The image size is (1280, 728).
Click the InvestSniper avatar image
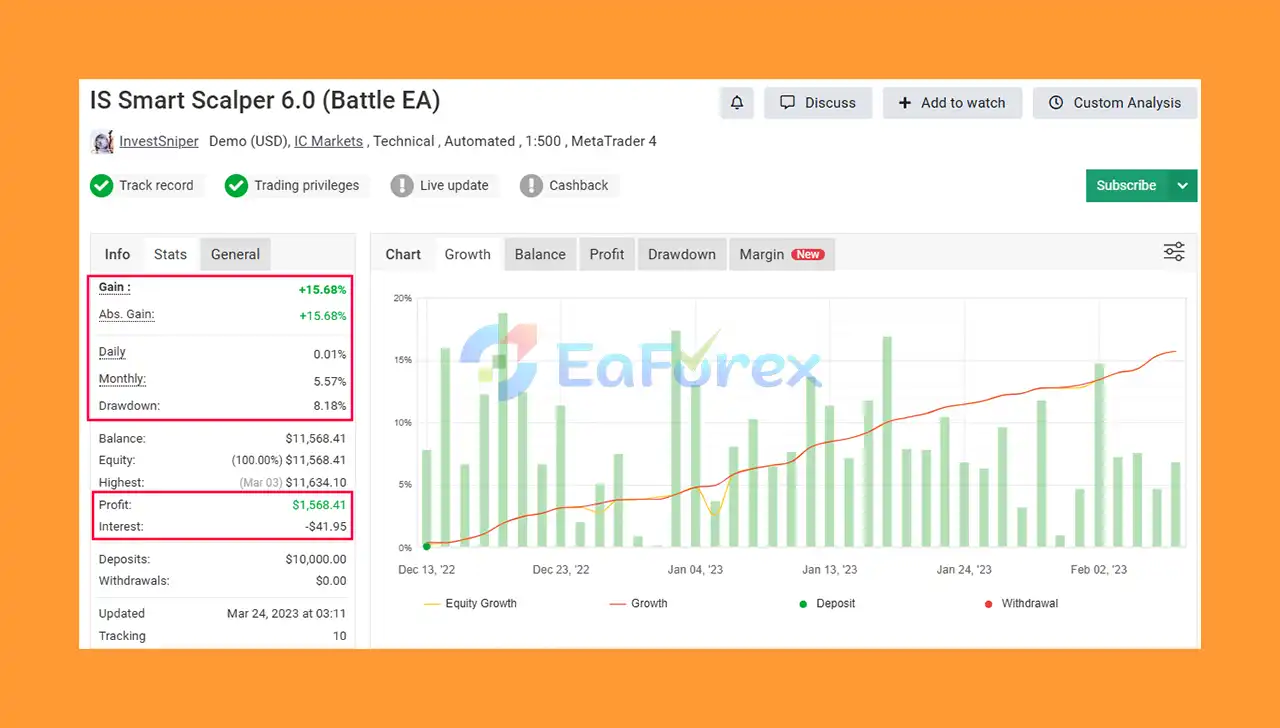101,141
